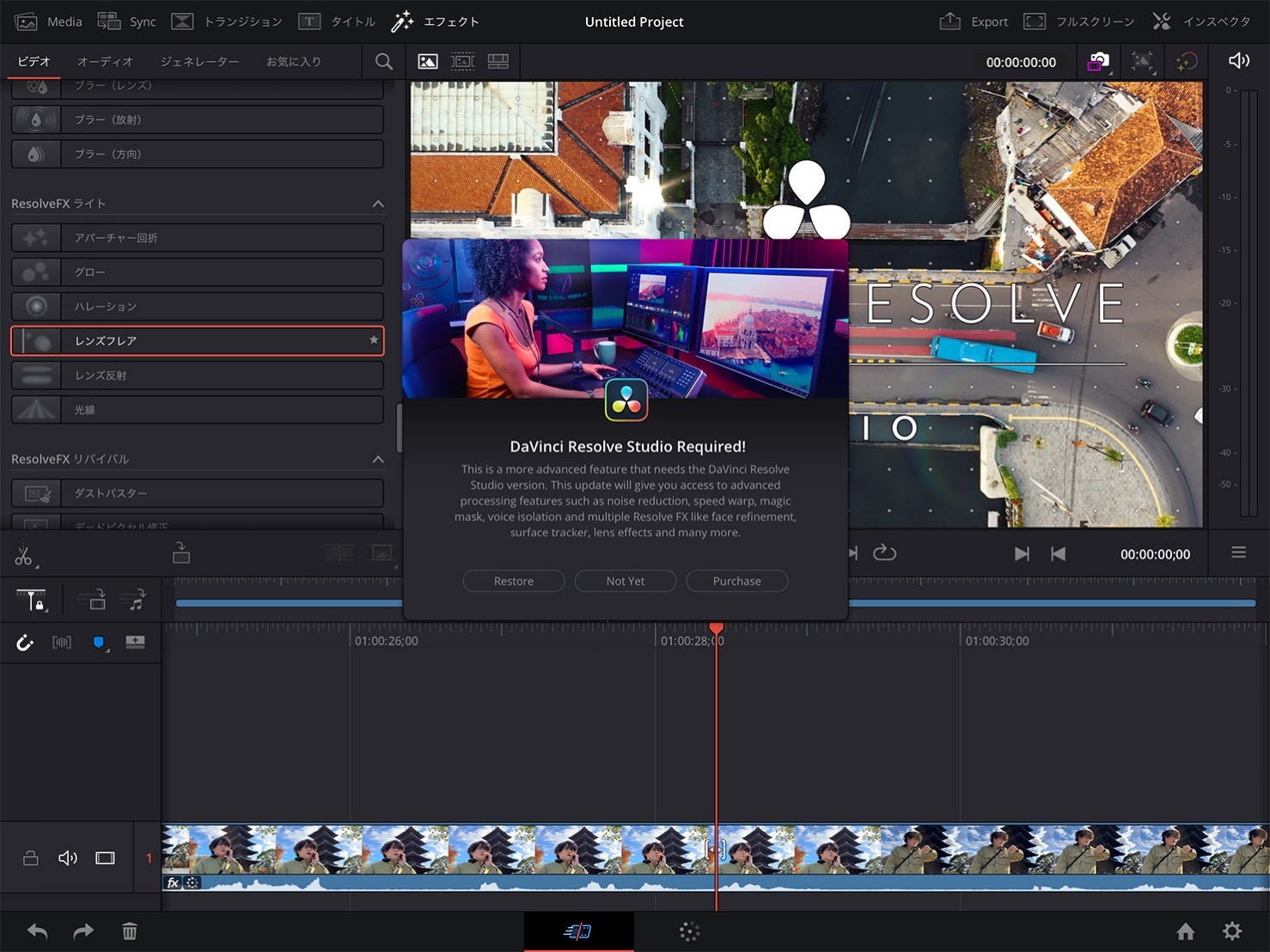Toggle timeline lock playhead icon

32,600
